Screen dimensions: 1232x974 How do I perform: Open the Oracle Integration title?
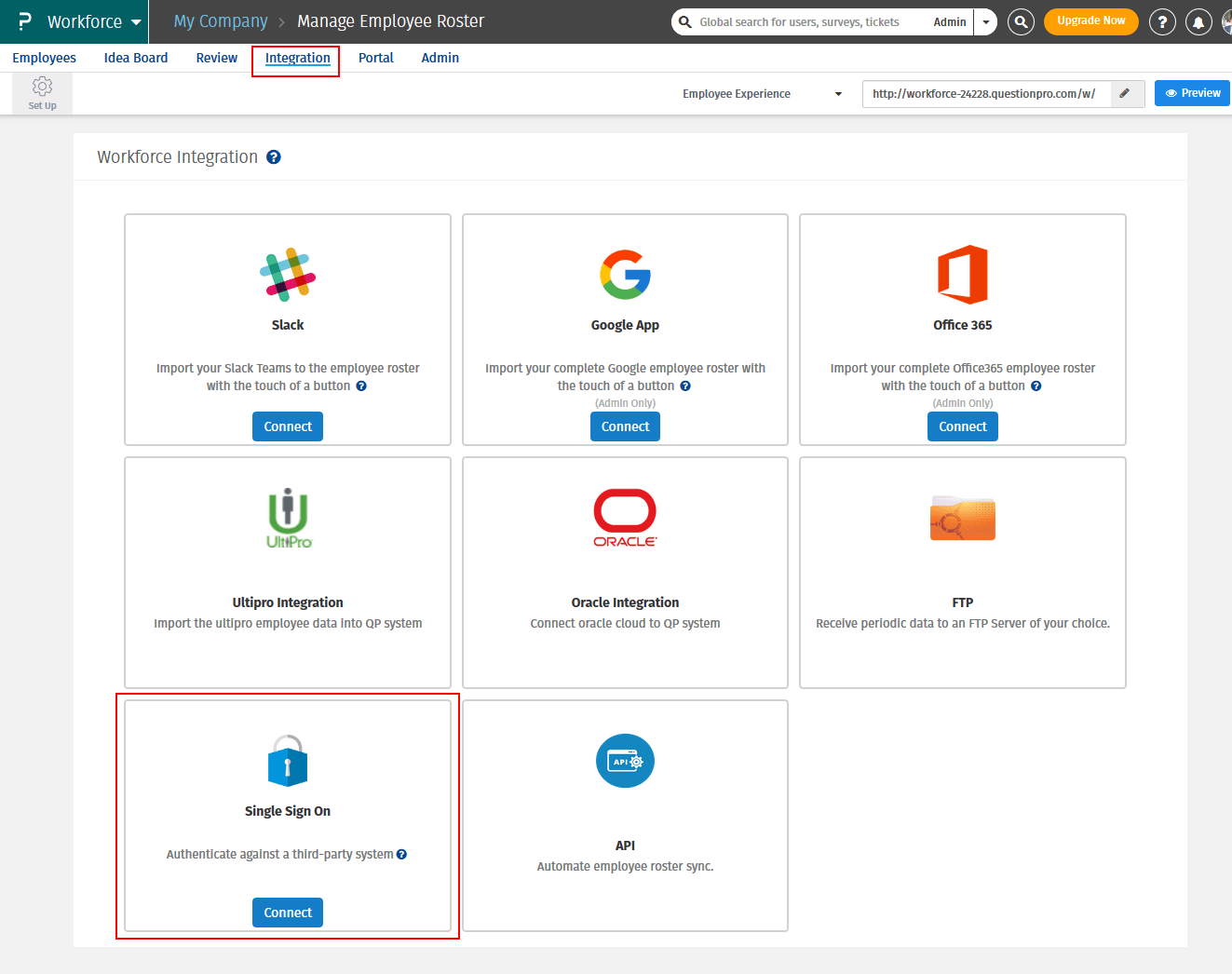point(625,602)
